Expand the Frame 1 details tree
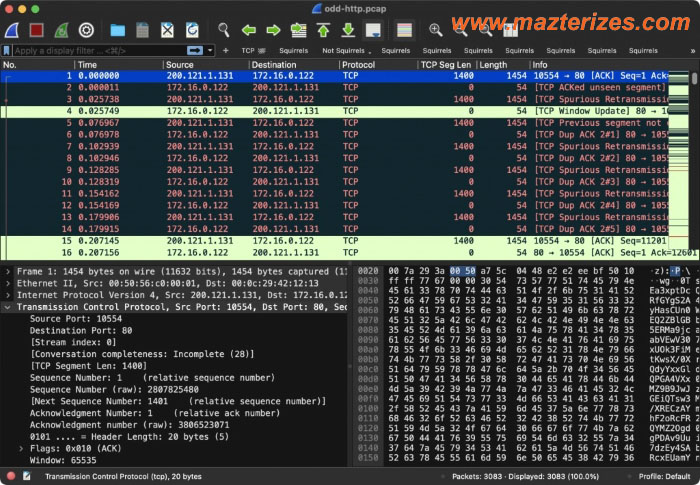Screen dimensions: 700x485 pos(8,272)
